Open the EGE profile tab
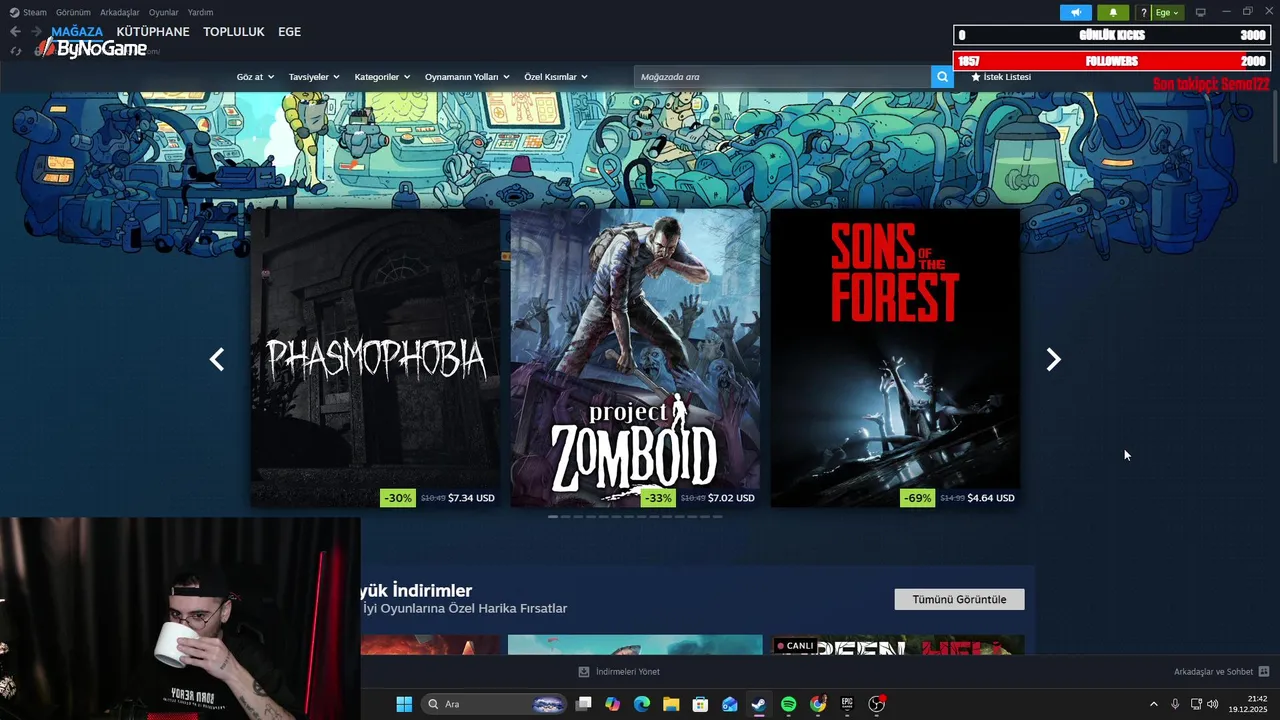Screen dimensions: 1280x720 (x=289, y=32)
